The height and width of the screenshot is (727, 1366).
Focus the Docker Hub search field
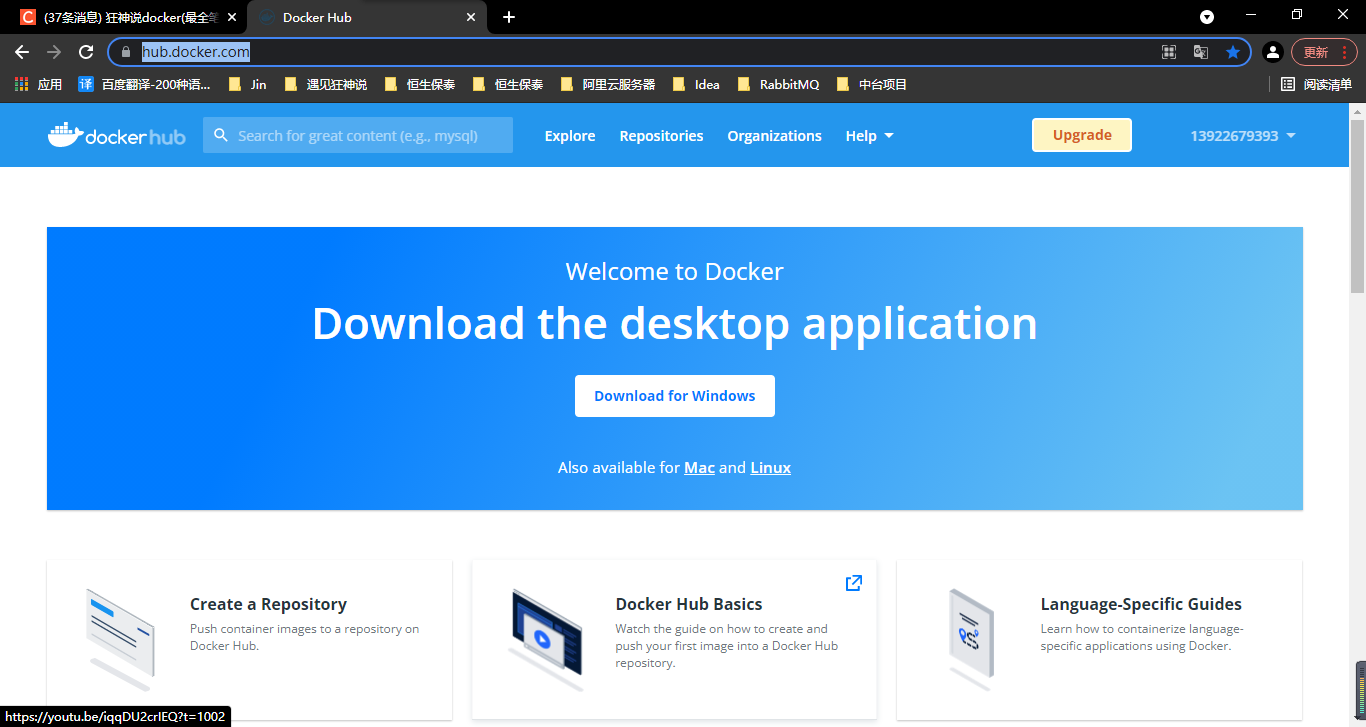pyautogui.click(x=358, y=135)
